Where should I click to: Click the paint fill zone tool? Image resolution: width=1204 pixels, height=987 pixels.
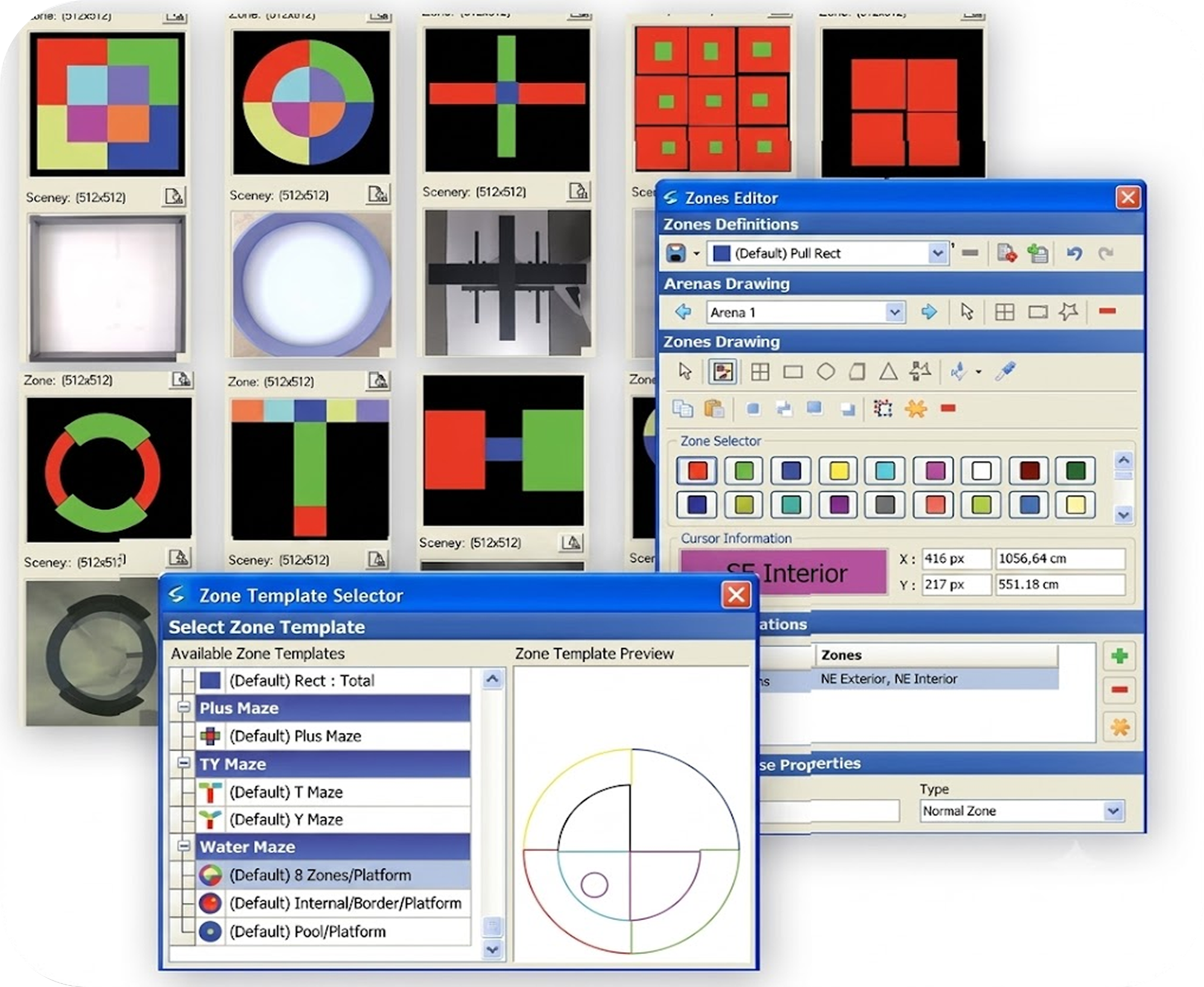[x=958, y=371]
